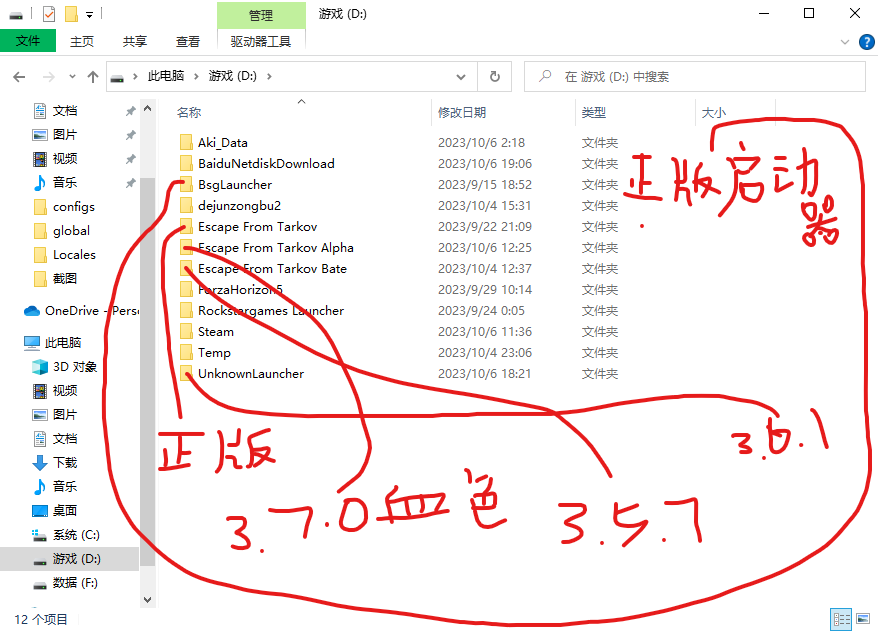The height and width of the screenshot is (632, 878).
Task: Unpin 图片 using its pin icon
Action: tap(130, 135)
